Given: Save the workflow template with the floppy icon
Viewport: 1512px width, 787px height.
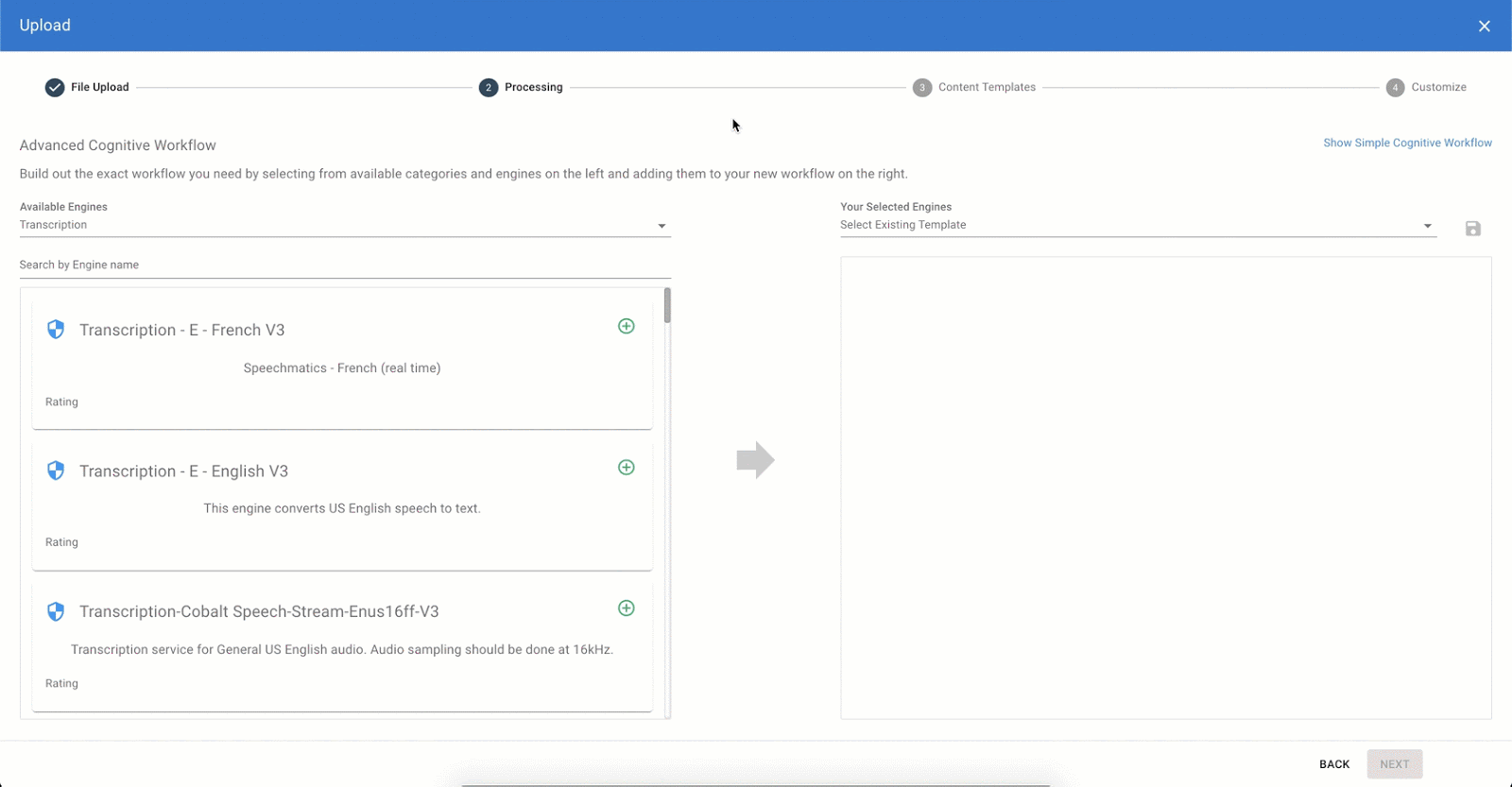Looking at the screenshot, I should [1472, 229].
